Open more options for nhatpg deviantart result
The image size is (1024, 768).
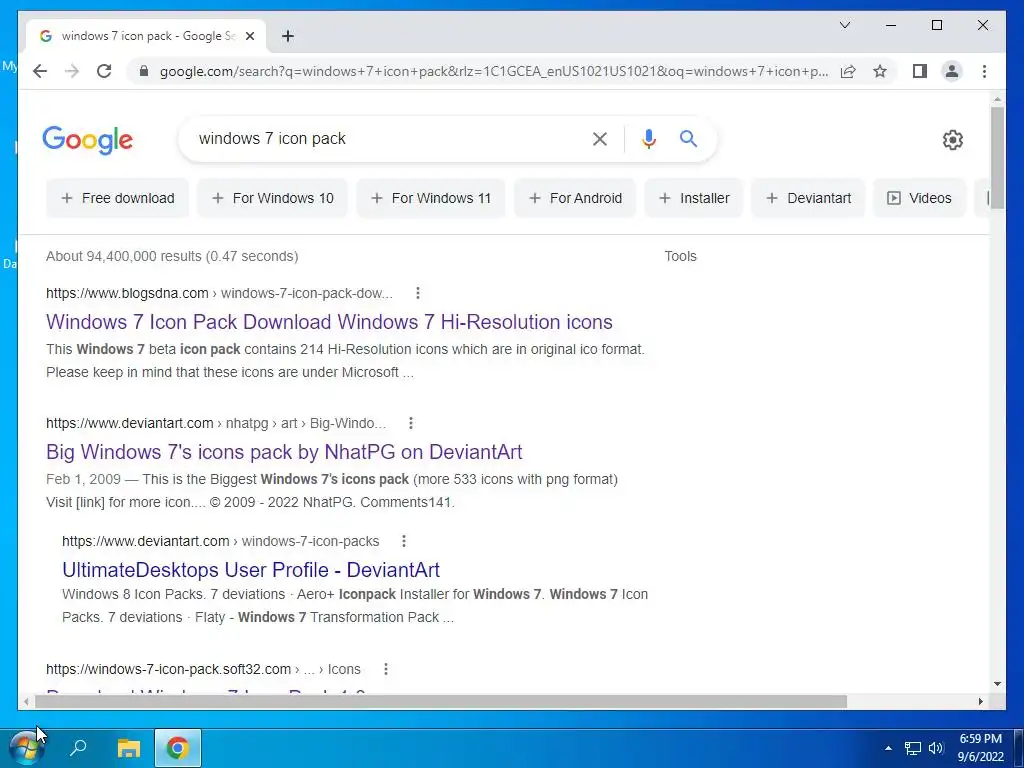410,423
